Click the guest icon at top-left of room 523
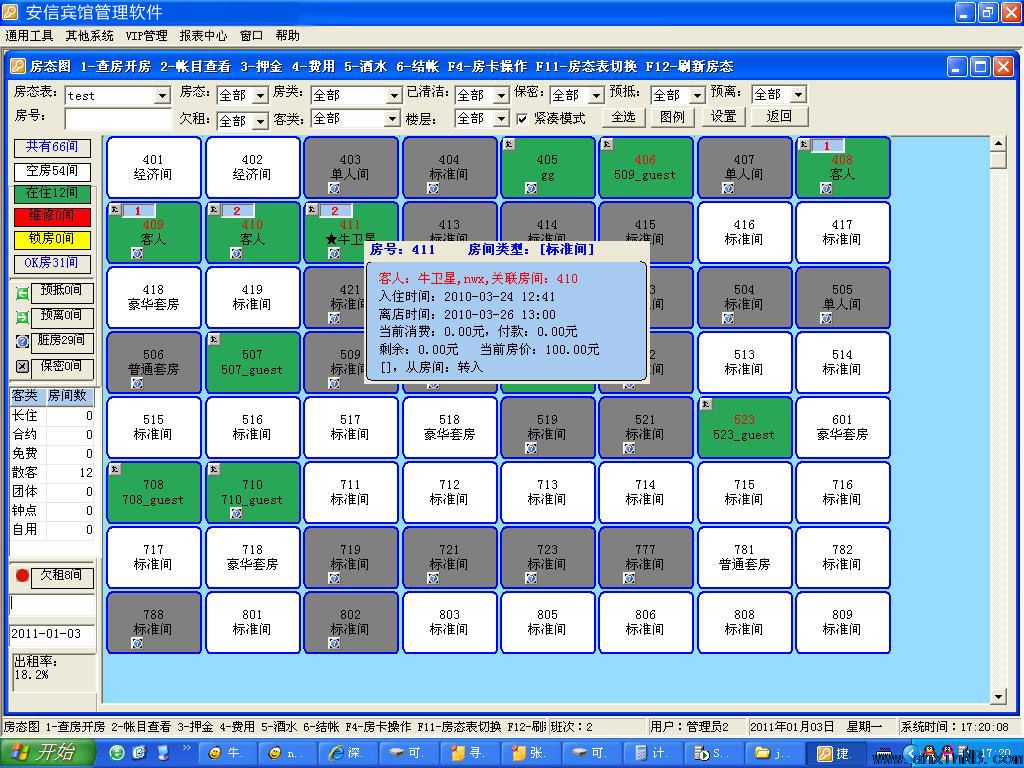 click(x=706, y=404)
